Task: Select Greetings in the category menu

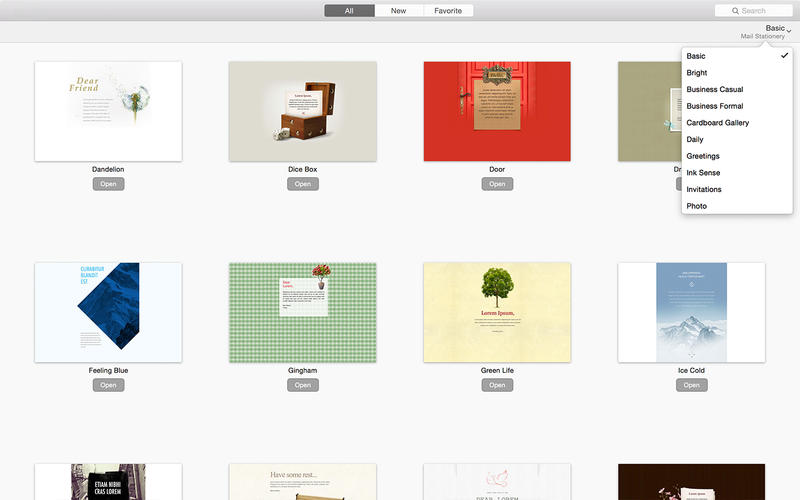Action: point(737,156)
